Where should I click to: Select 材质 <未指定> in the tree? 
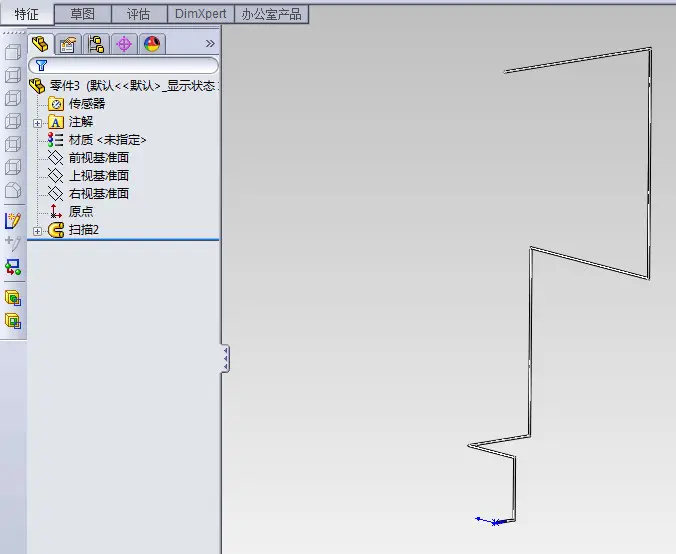tap(107, 140)
